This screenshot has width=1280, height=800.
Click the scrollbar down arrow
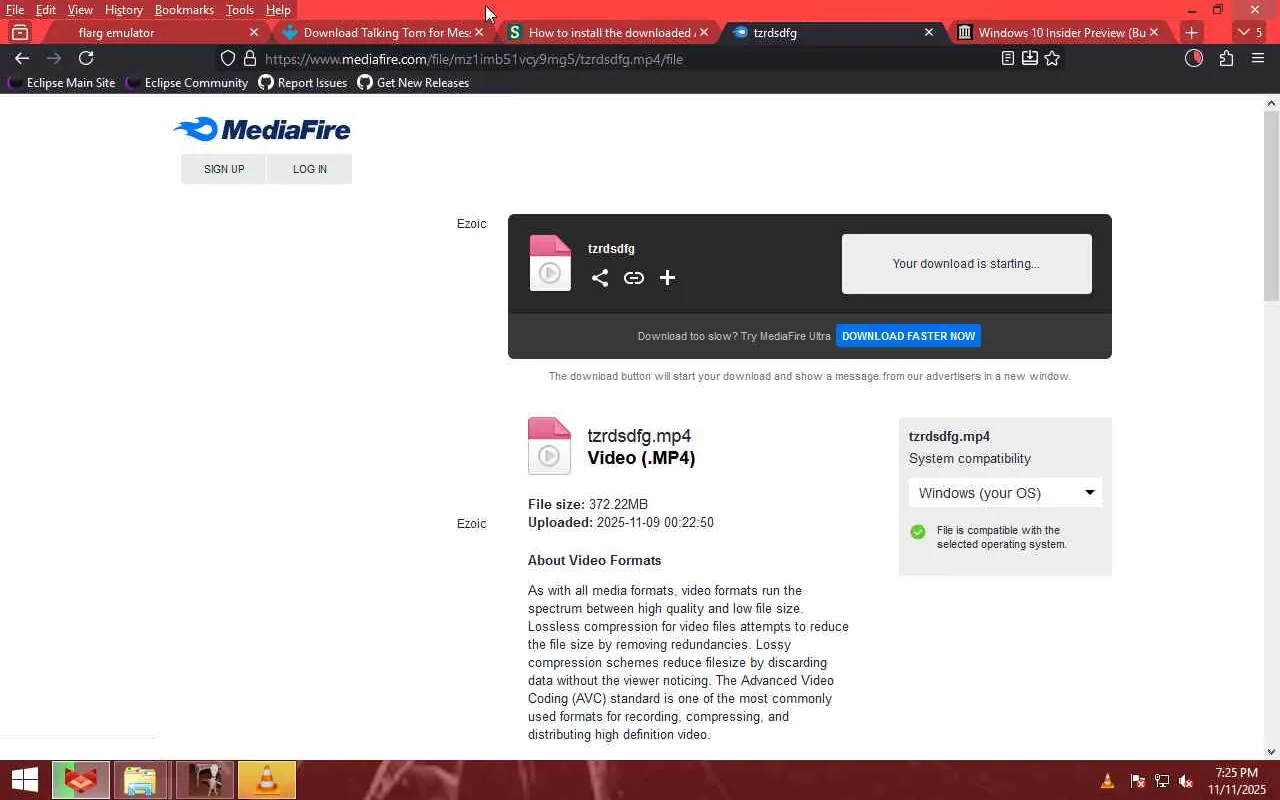click(x=1272, y=751)
